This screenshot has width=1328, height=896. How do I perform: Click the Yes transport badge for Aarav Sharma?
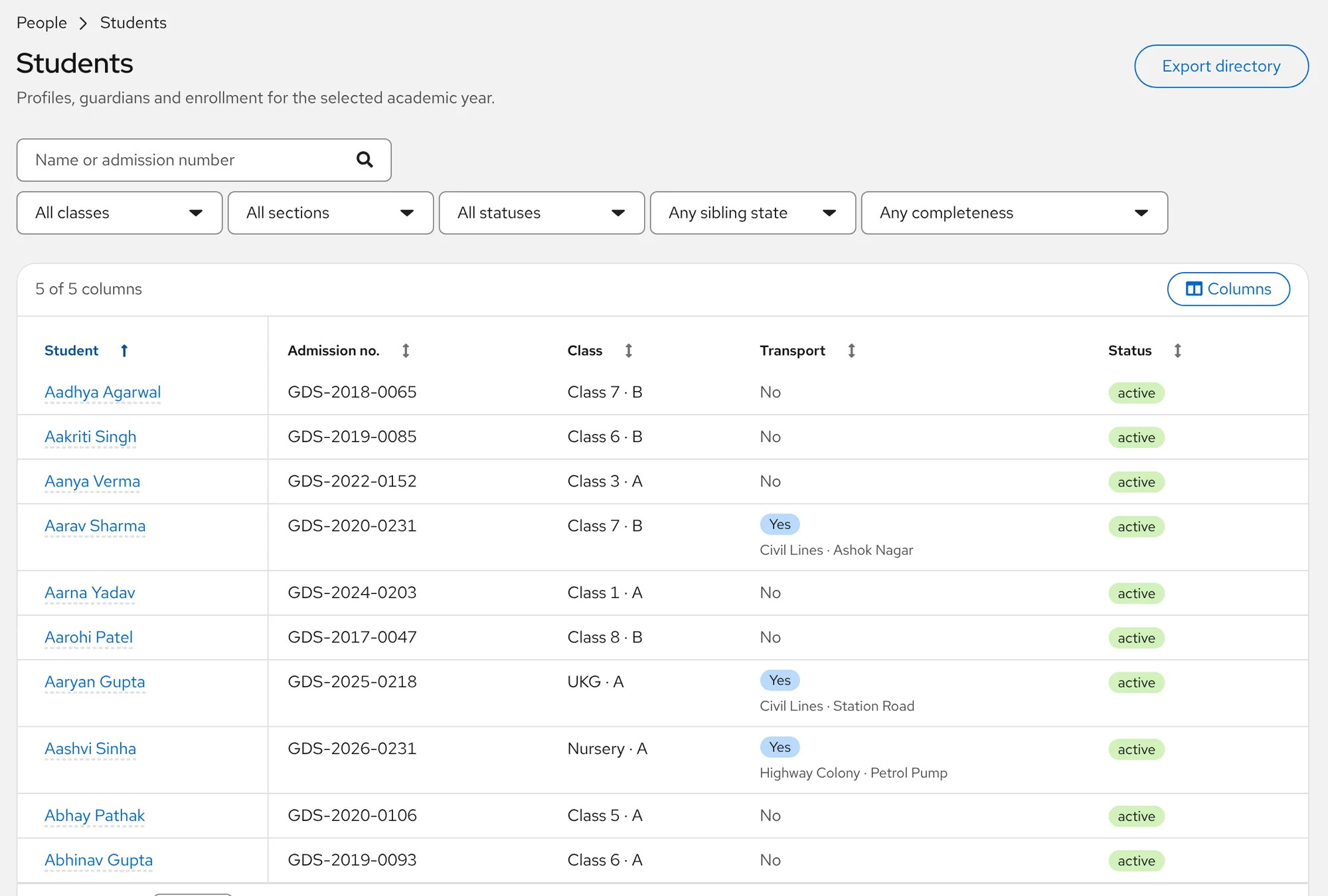tap(780, 524)
